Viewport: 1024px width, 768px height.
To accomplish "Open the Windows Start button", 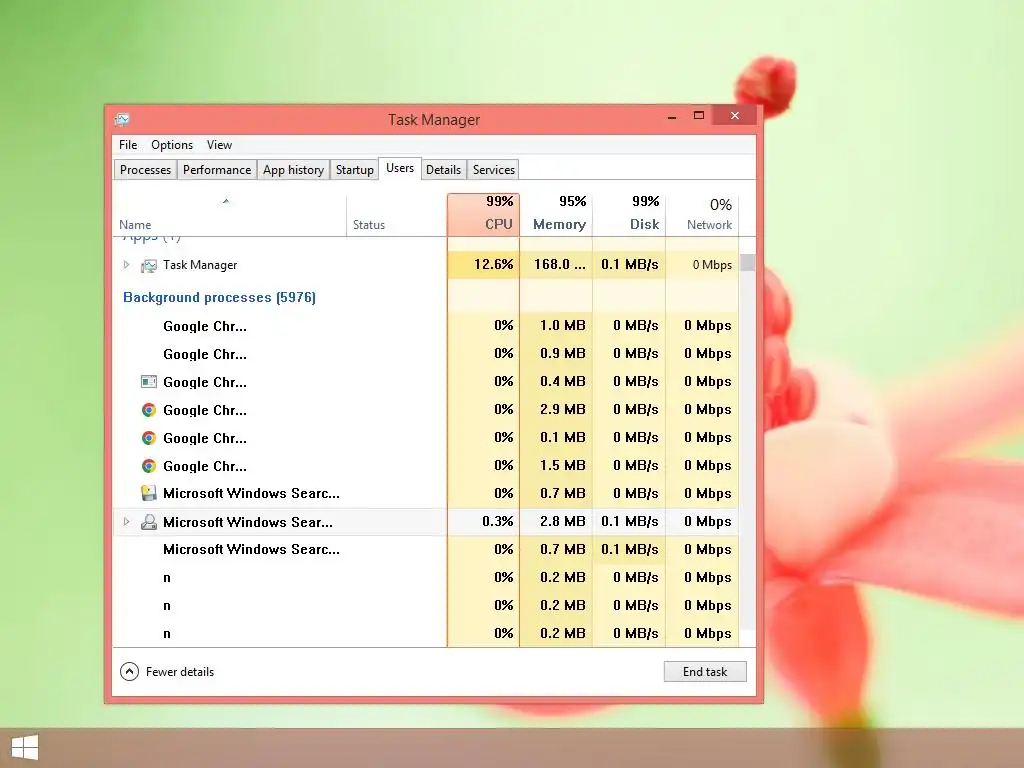I will pyautogui.click(x=25, y=747).
